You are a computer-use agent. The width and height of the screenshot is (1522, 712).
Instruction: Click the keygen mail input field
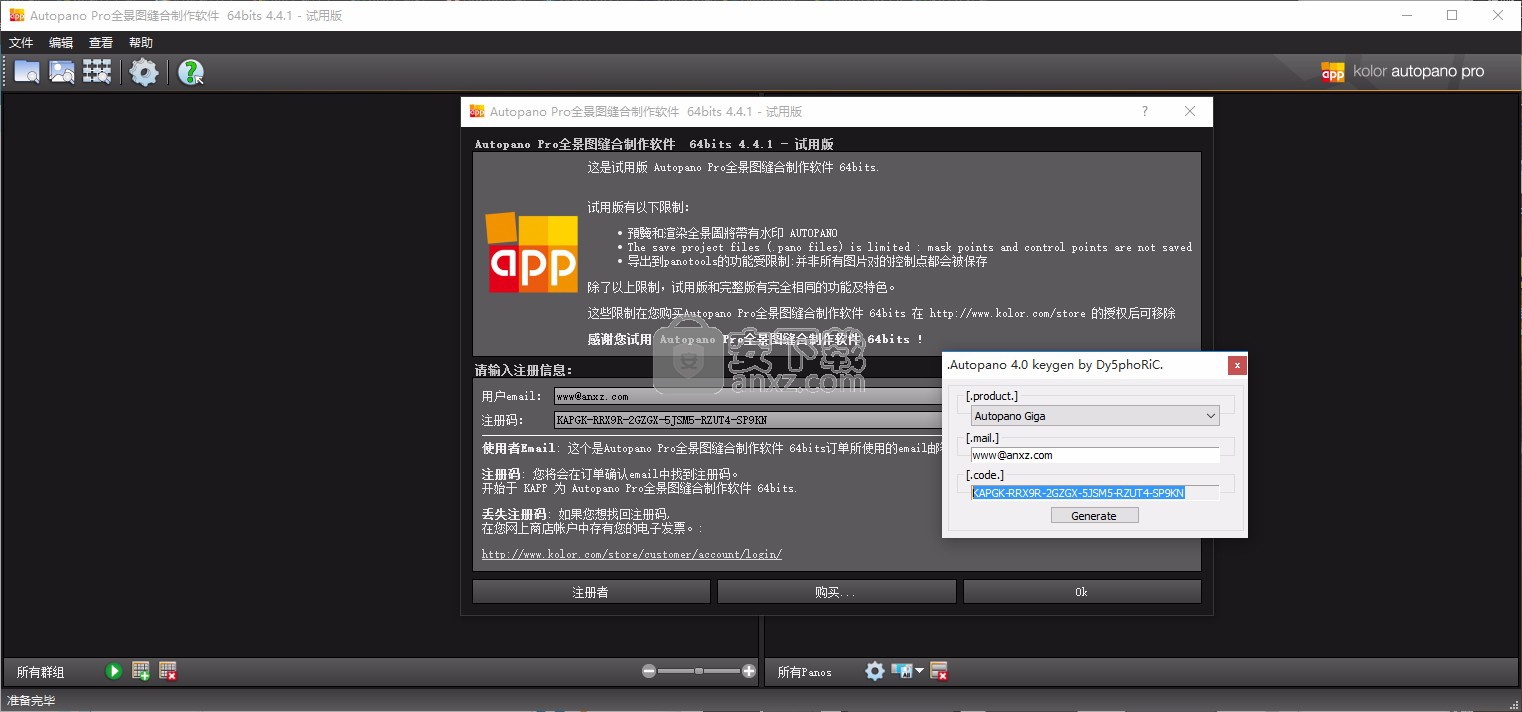tap(1095, 455)
